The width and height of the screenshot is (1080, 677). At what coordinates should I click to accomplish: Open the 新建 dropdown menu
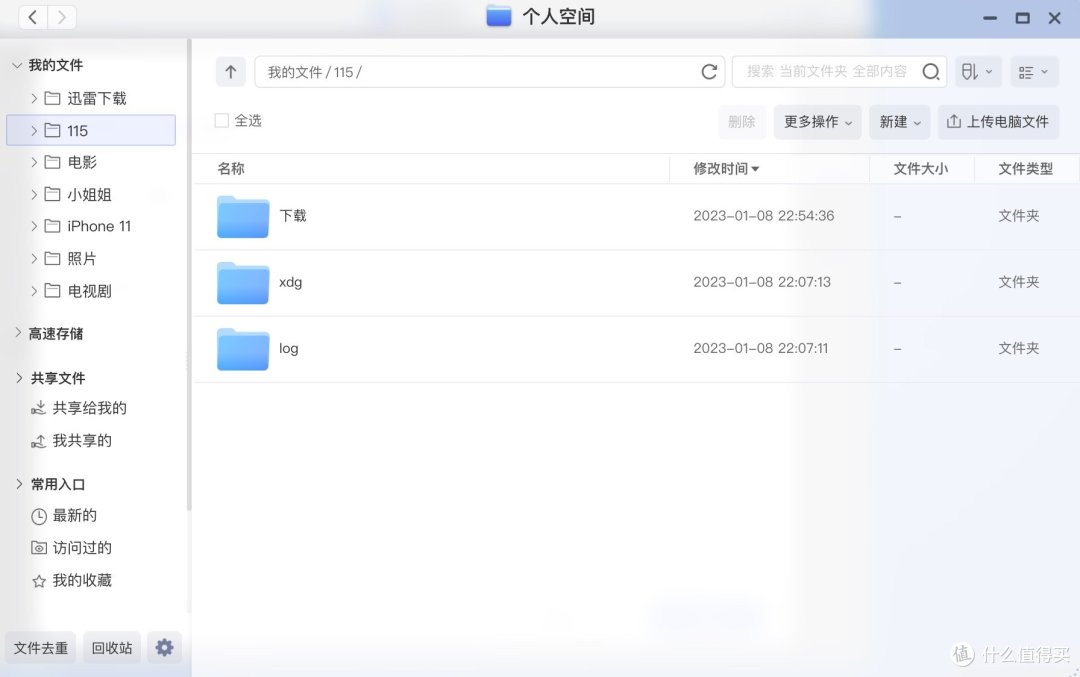[x=898, y=121]
